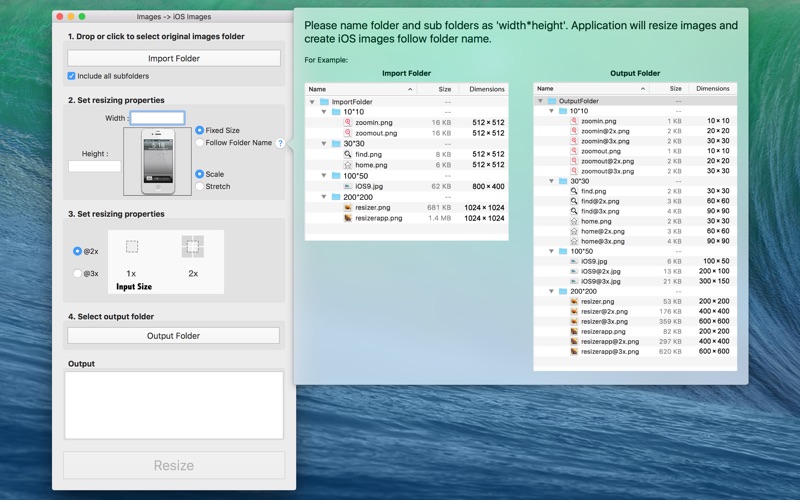Screen dimensions: 800x500
Task: Click the Output Folder button
Action: pyautogui.click(x=173, y=336)
